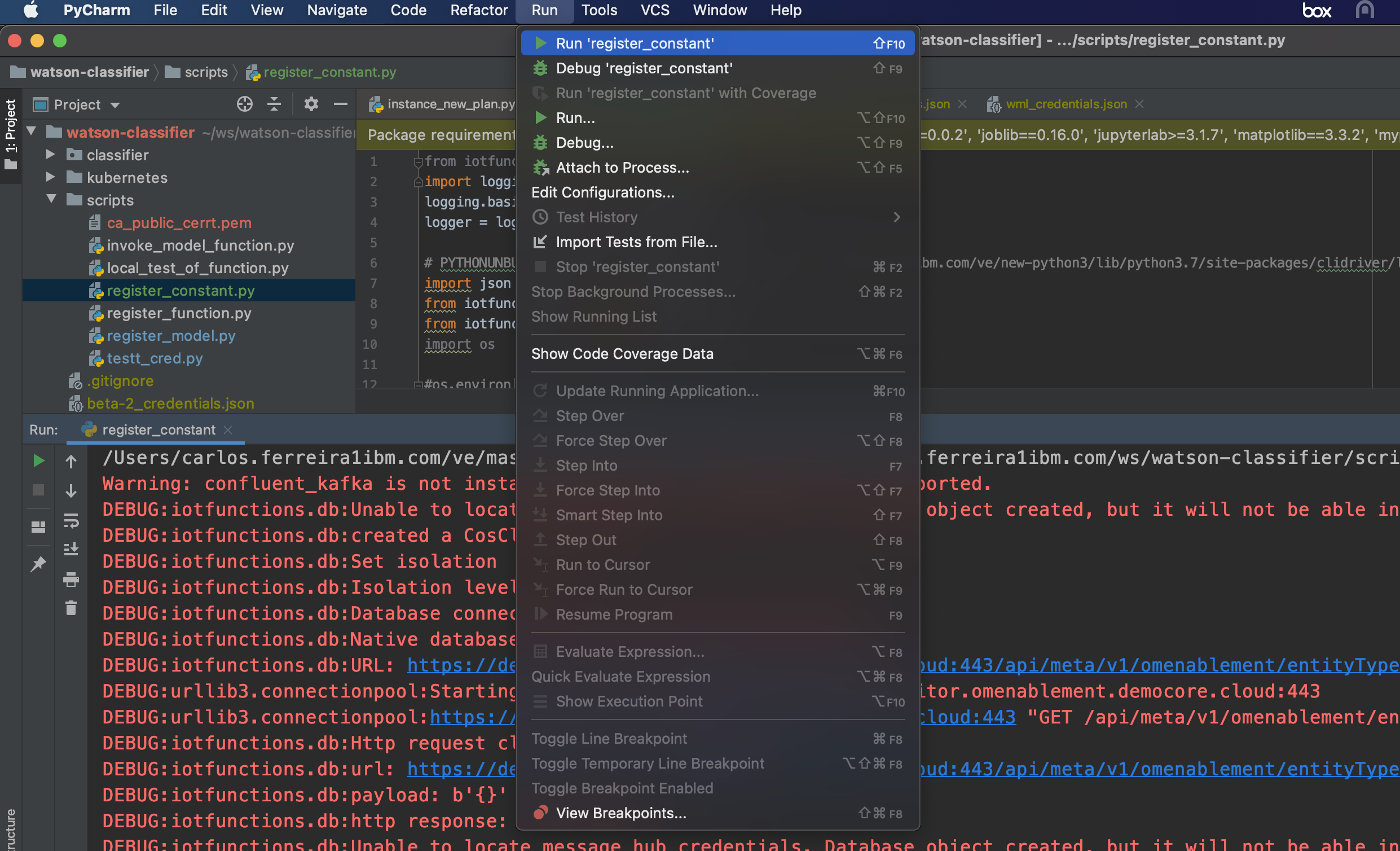Clear console with trash icon

(71, 608)
